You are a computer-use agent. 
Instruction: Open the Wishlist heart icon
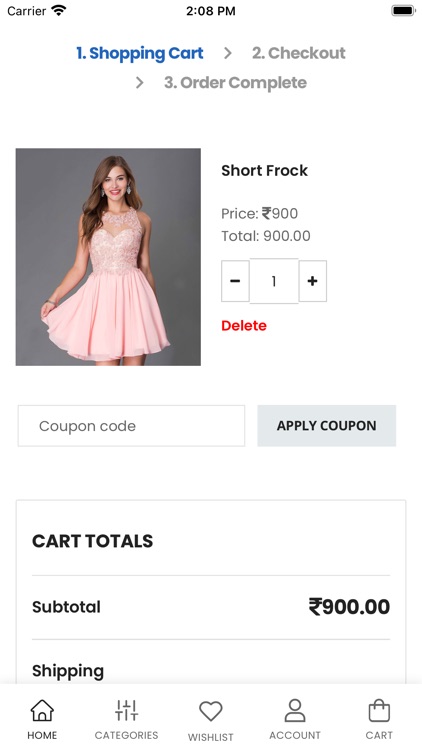(211, 711)
